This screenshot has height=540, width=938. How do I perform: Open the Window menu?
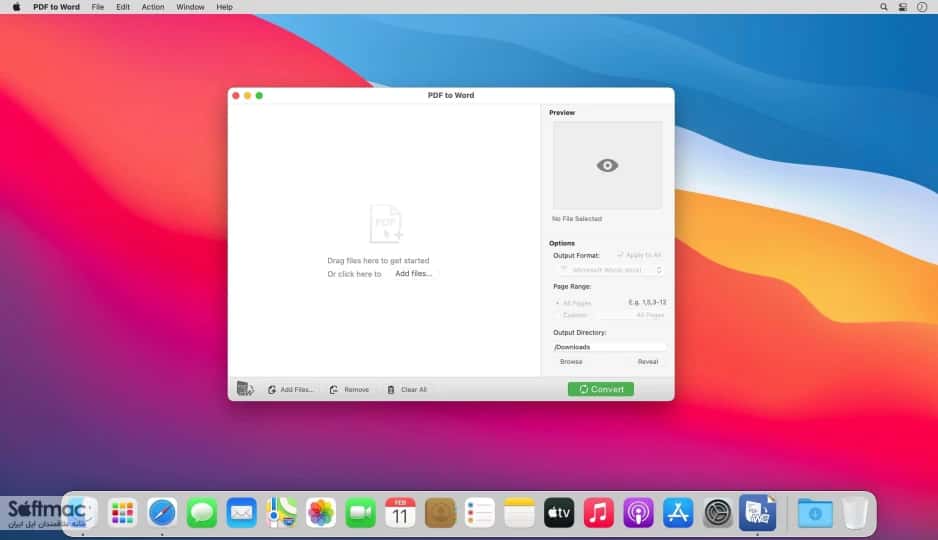[190, 7]
